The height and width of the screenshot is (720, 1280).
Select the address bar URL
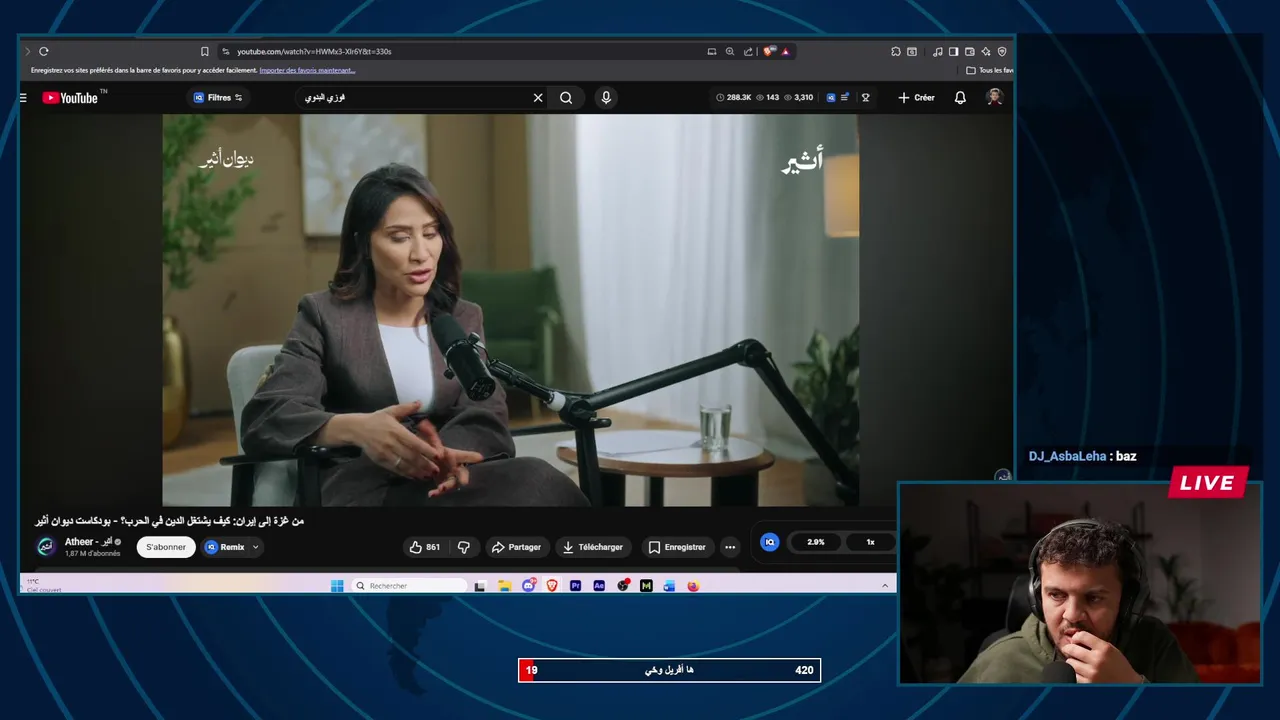click(x=314, y=51)
